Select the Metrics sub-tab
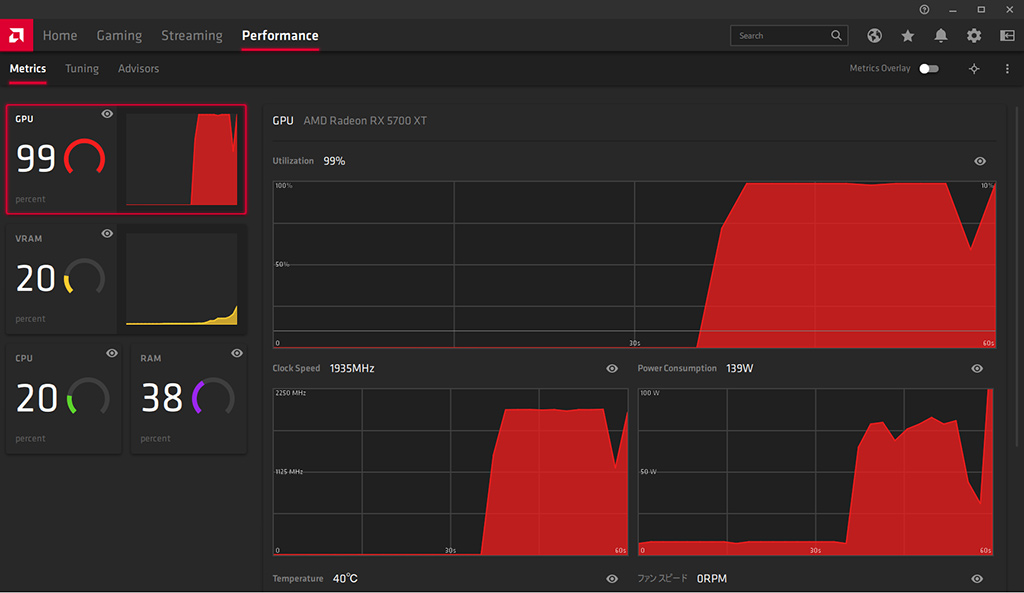 tap(27, 69)
